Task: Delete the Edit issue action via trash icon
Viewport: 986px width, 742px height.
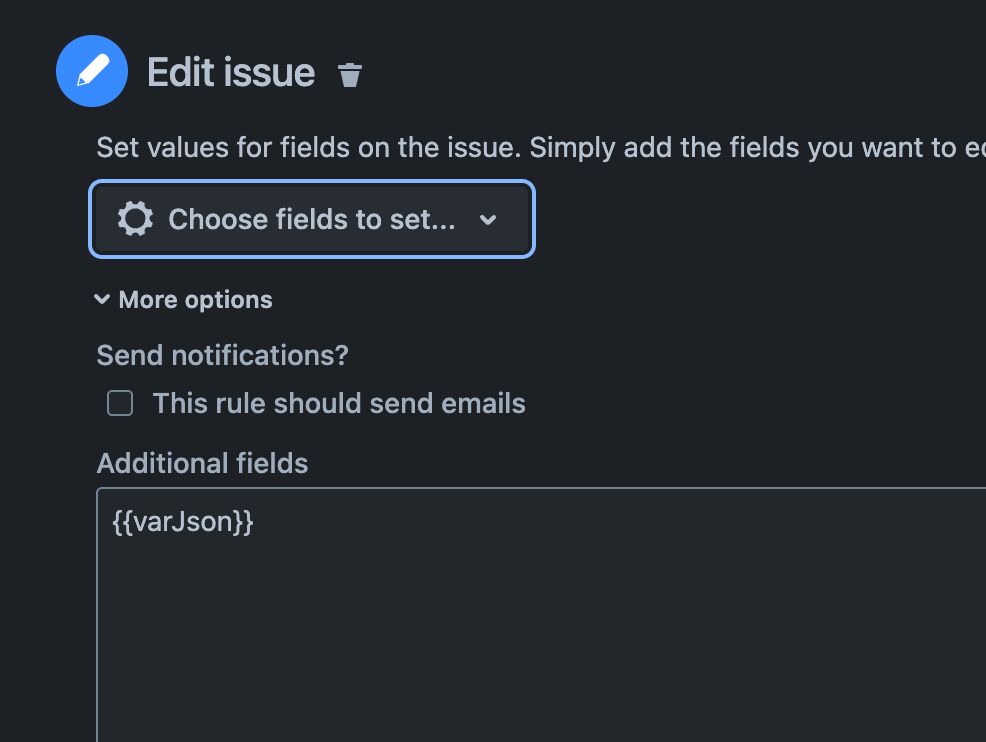Action: (x=350, y=75)
